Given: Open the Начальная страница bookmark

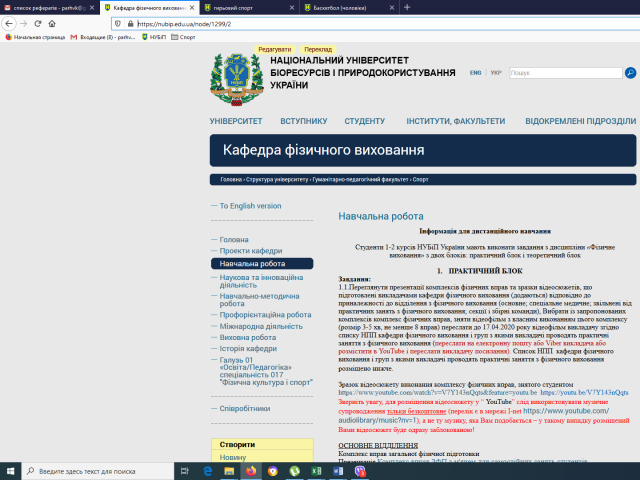Looking at the screenshot, I should point(35,37).
